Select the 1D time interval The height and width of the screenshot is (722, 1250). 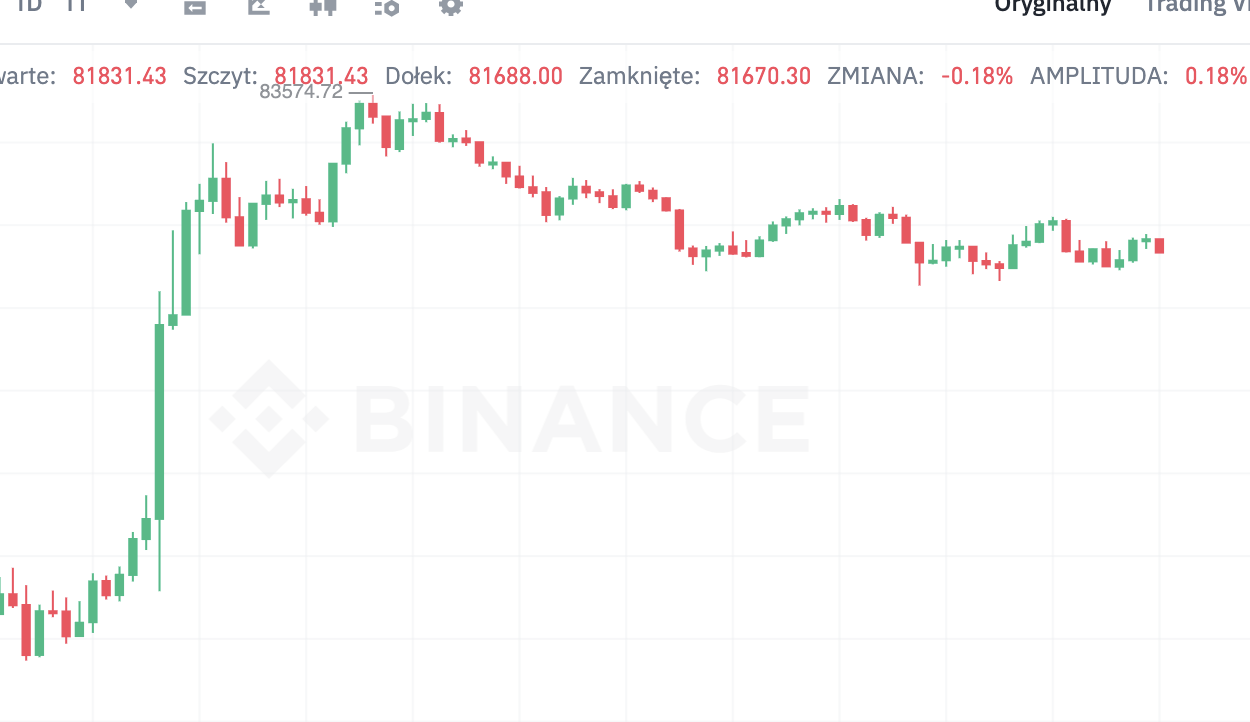29,5
